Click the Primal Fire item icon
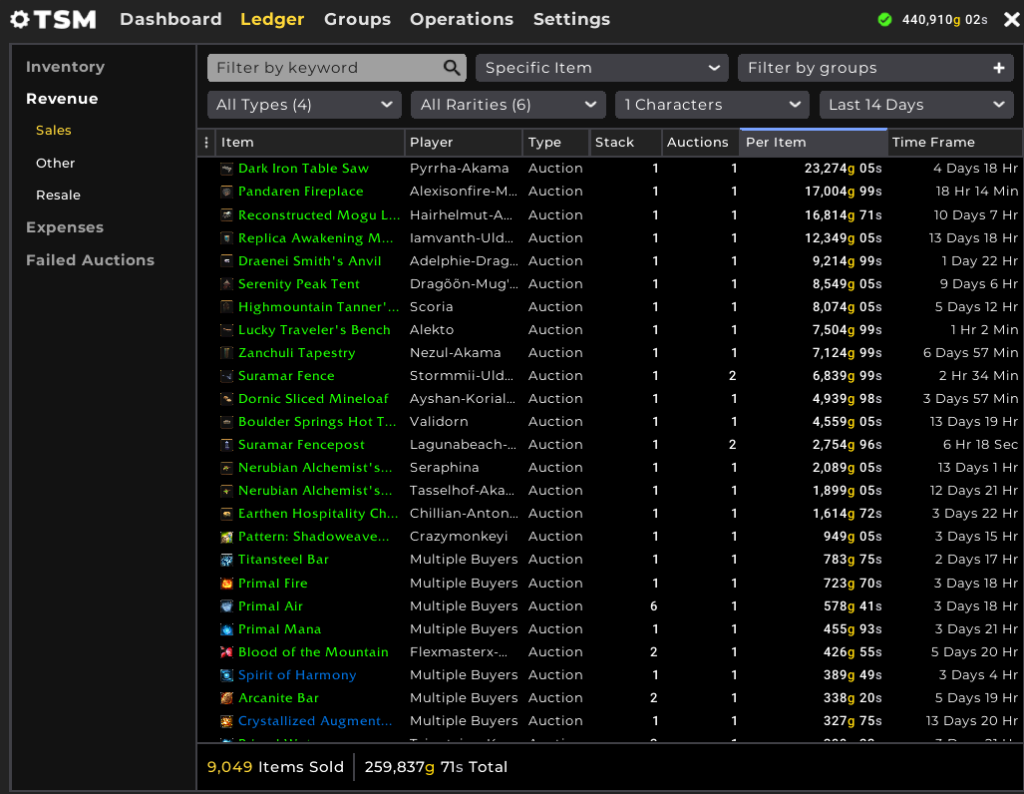The width and height of the screenshot is (1024, 794). [227, 583]
